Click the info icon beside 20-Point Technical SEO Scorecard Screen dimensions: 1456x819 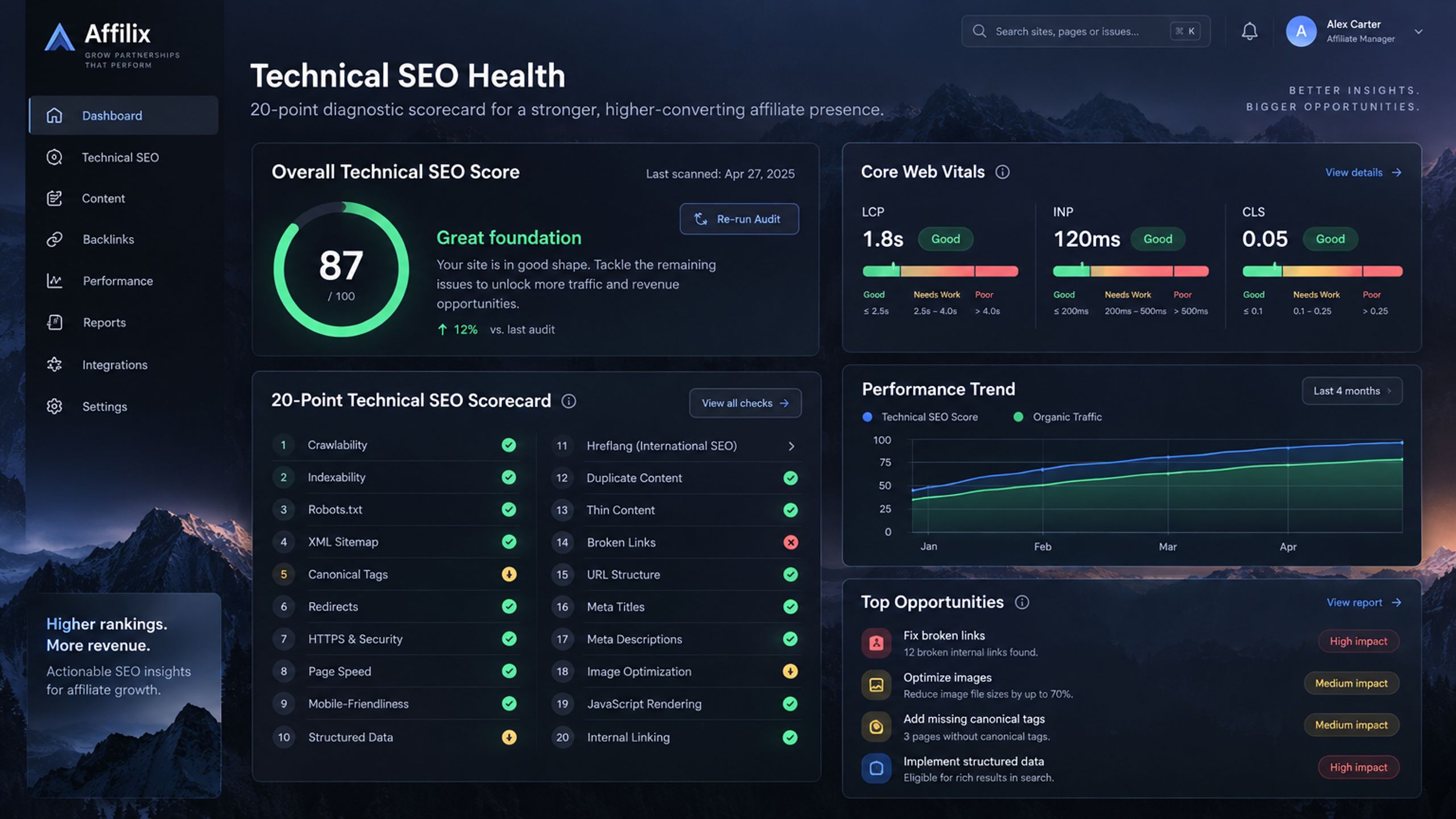[568, 401]
